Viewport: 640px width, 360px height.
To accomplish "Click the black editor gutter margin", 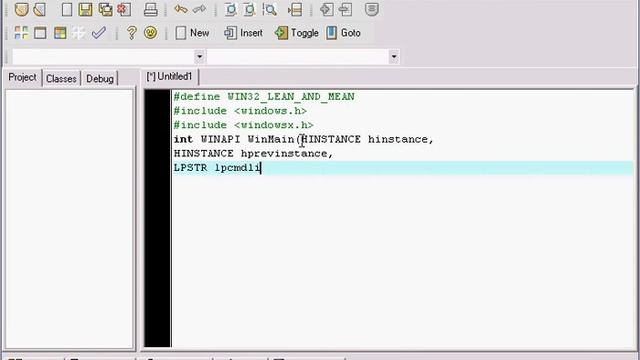I will coord(158,218).
